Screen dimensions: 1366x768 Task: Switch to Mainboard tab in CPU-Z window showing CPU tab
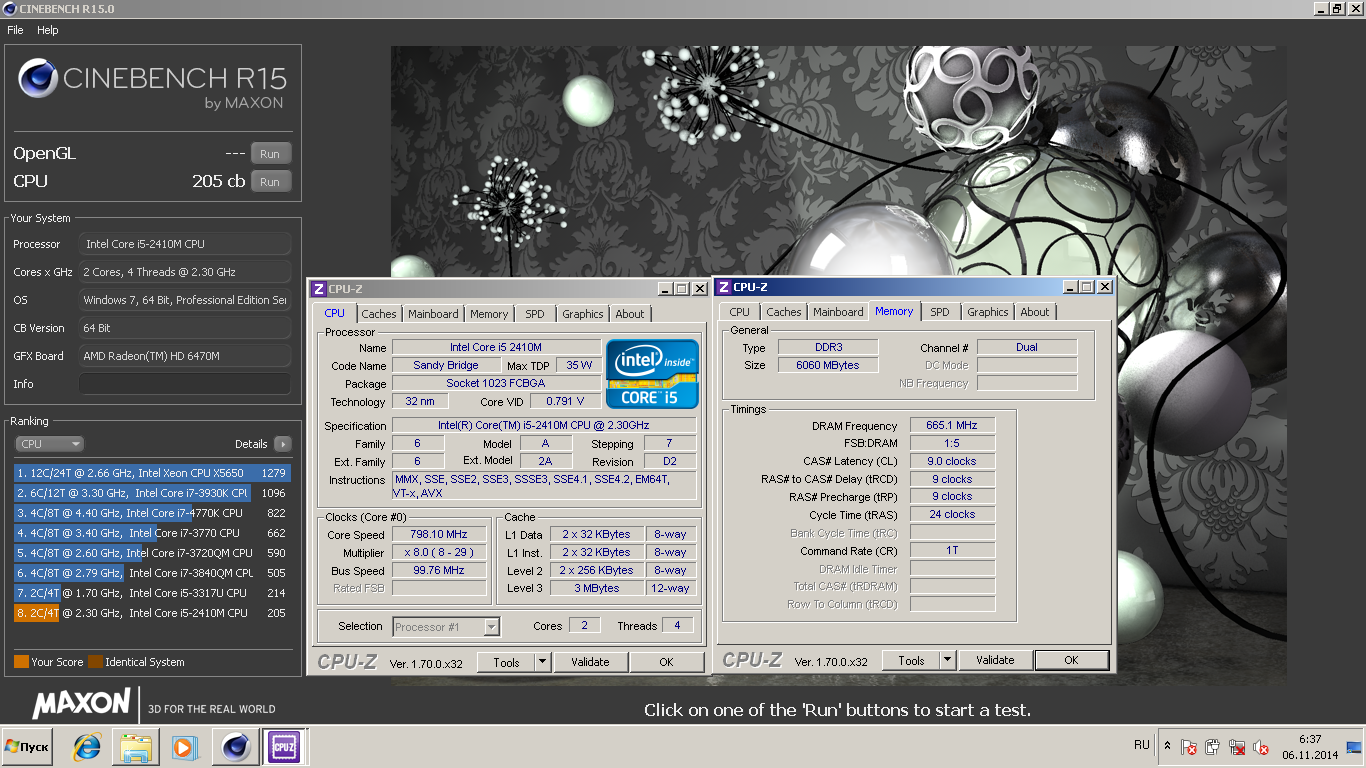[x=433, y=314]
